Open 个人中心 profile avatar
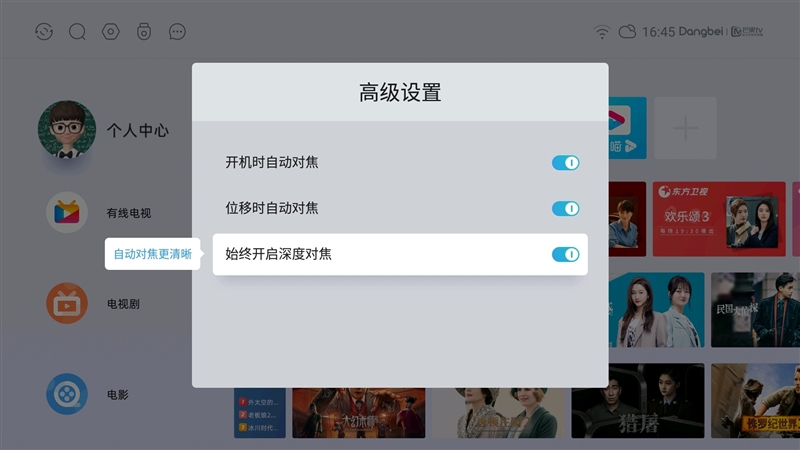The width and height of the screenshot is (800, 450). [x=67, y=129]
